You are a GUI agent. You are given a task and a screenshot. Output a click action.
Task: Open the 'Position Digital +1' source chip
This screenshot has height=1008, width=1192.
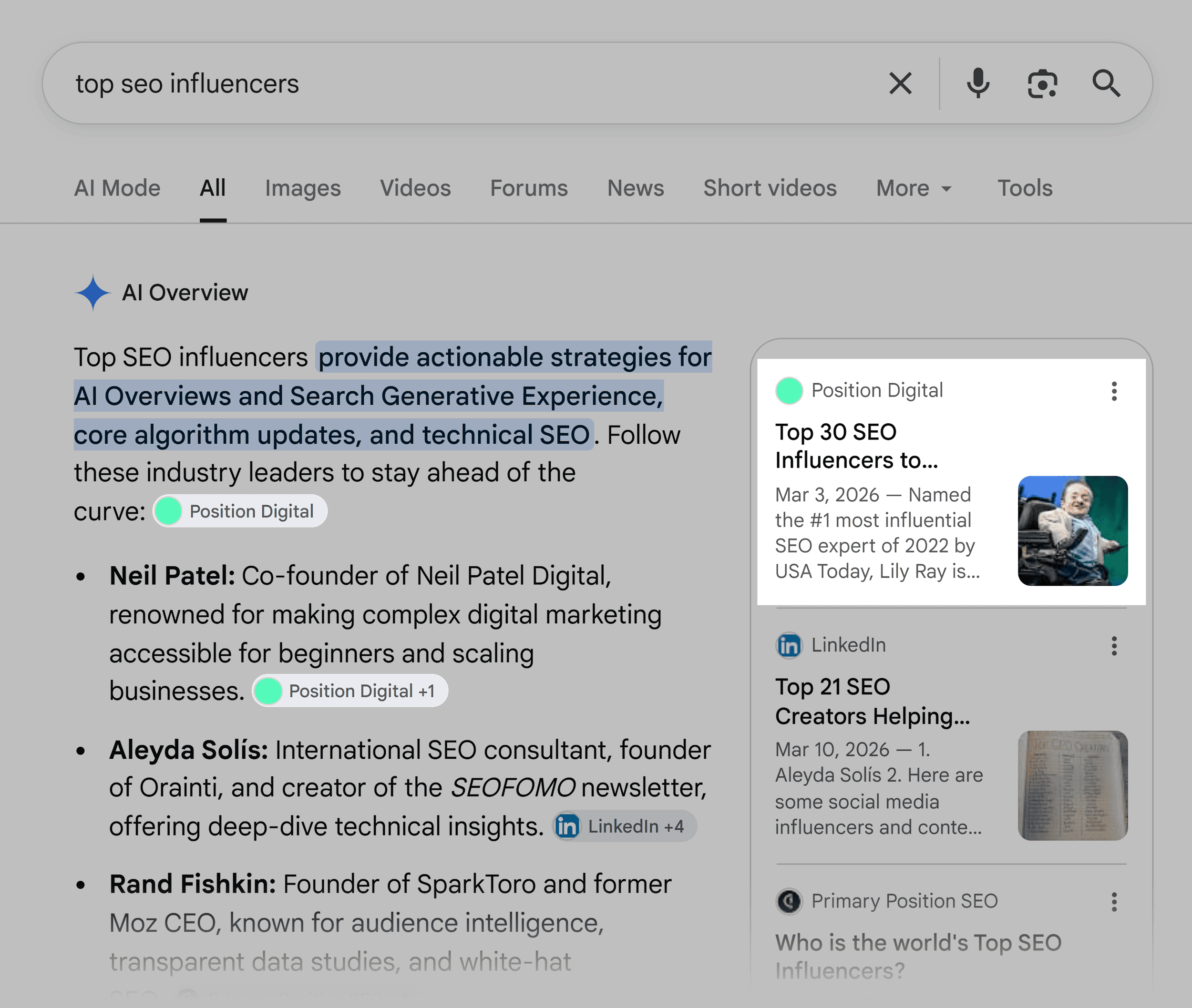tap(350, 691)
